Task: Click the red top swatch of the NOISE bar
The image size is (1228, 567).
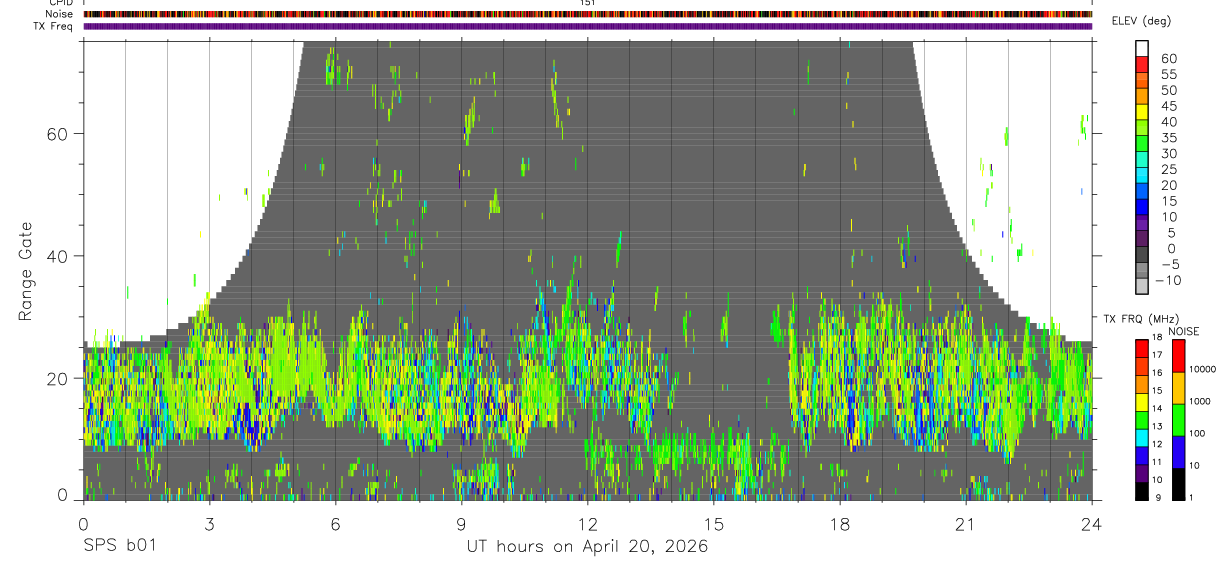Action: point(1178,356)
